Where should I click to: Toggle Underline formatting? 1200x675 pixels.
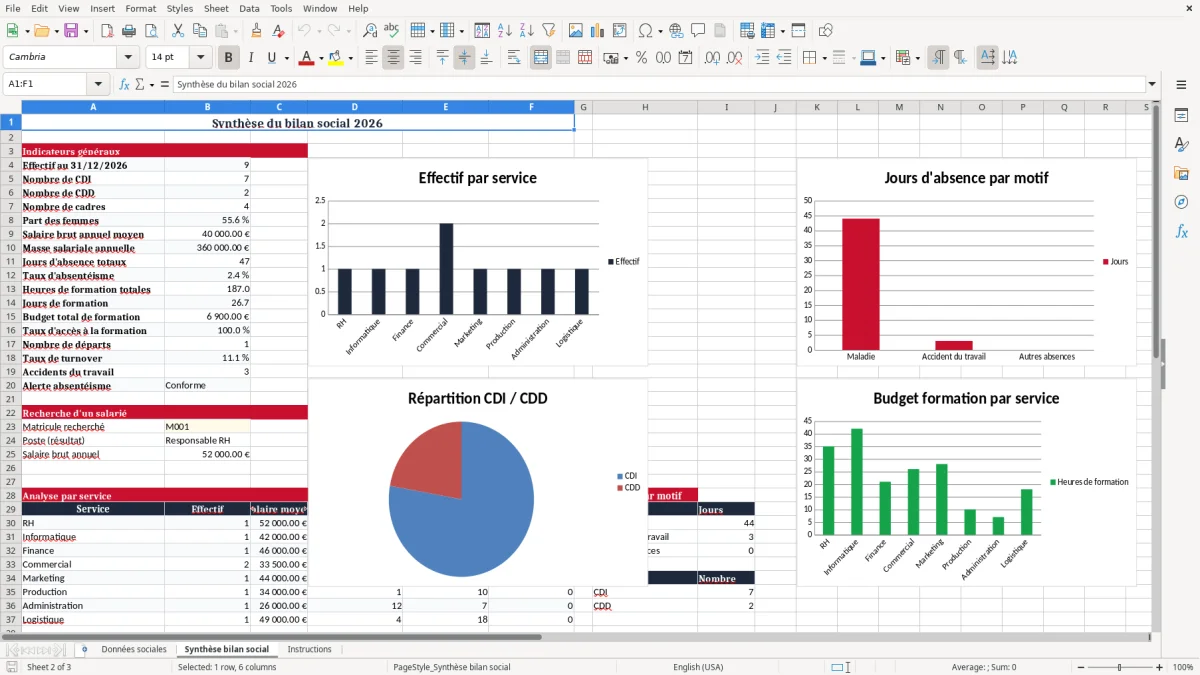272,58
